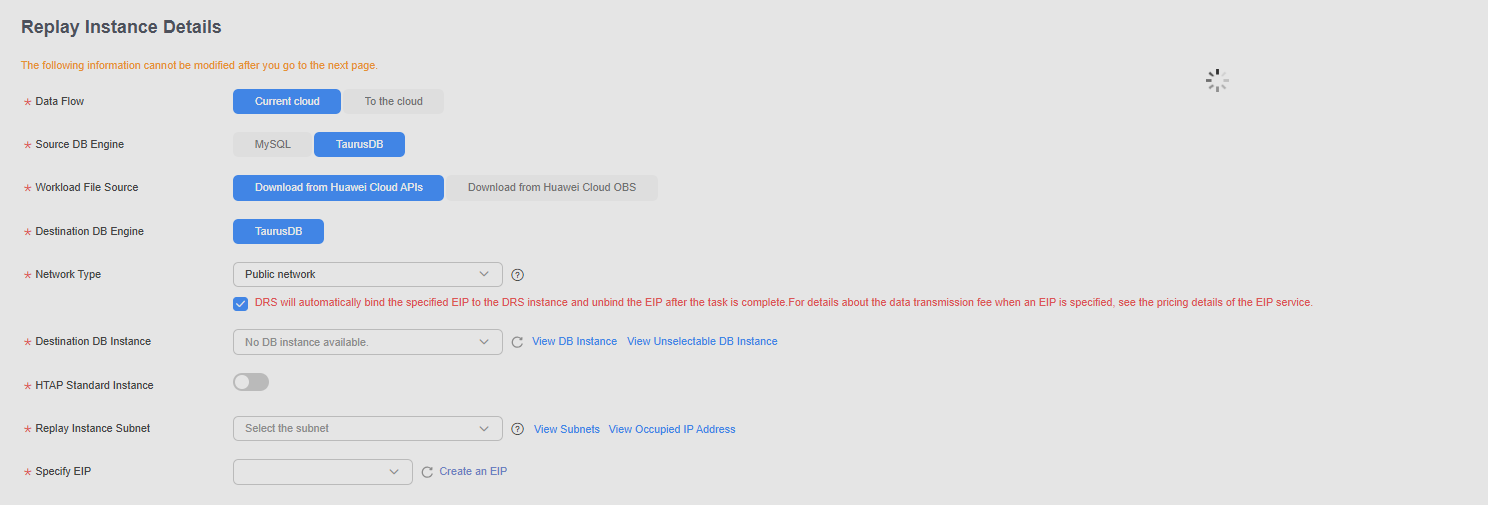Open the Network Type dropdown
The height and width of the screenshot is (505, 1488).
pos(368,274)
